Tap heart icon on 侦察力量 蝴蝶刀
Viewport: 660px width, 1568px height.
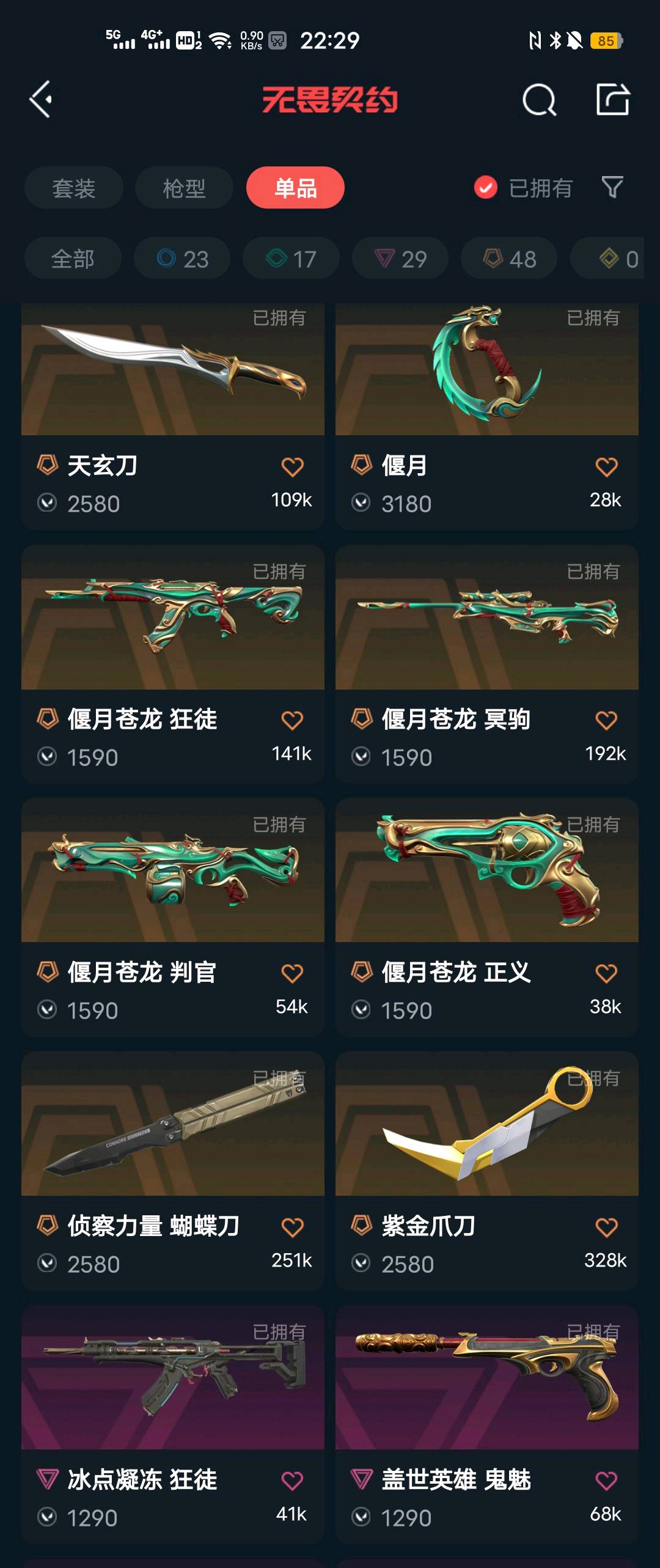click(292, 1228)
